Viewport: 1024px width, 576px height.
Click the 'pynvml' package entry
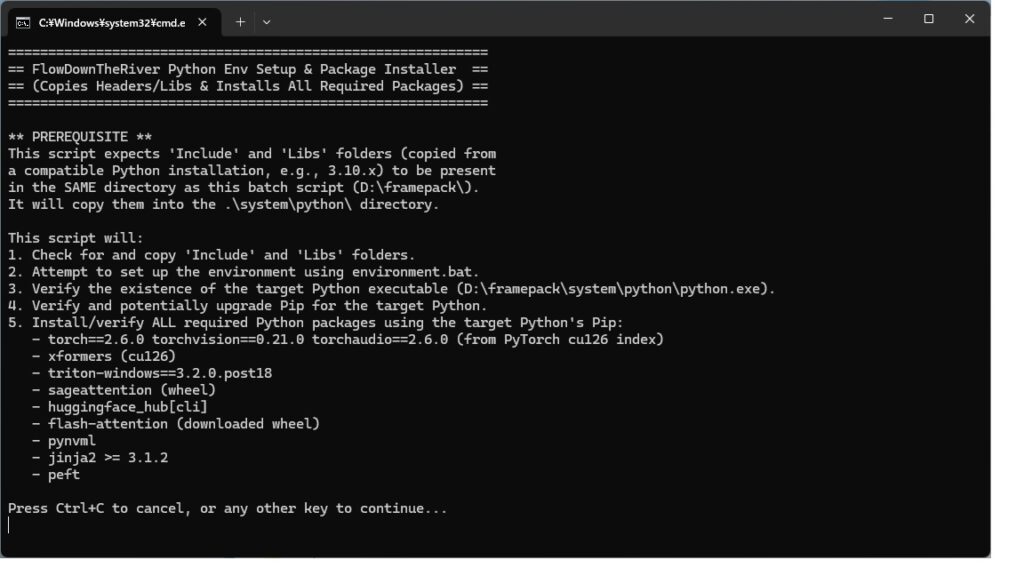coord(72,441)
